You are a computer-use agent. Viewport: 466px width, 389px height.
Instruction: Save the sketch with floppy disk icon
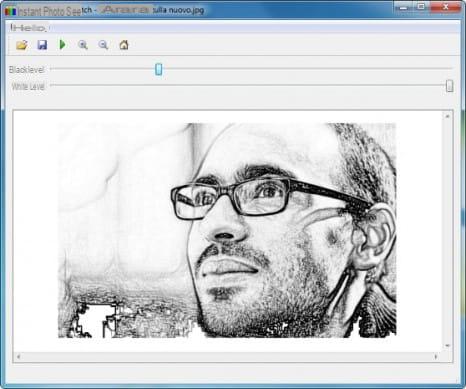tap(42, 45)
